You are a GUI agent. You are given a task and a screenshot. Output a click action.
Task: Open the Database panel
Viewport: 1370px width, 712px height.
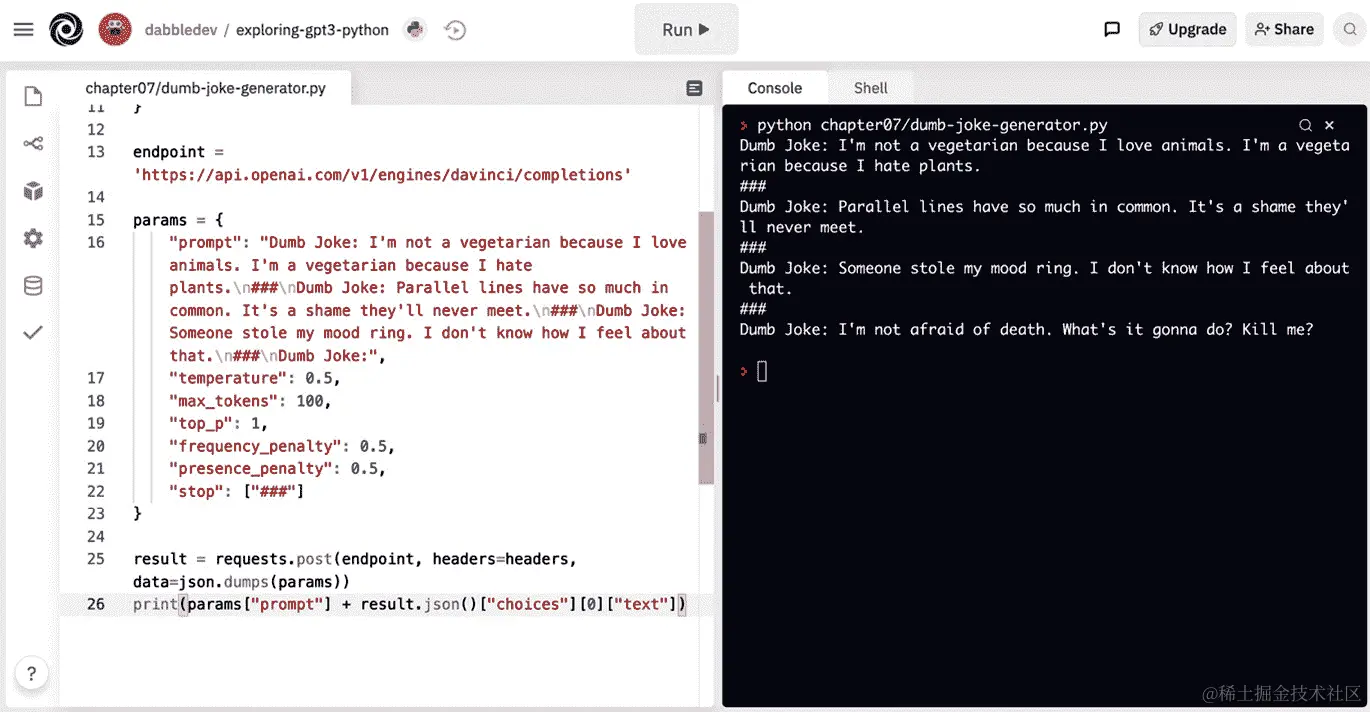(32, 287)
